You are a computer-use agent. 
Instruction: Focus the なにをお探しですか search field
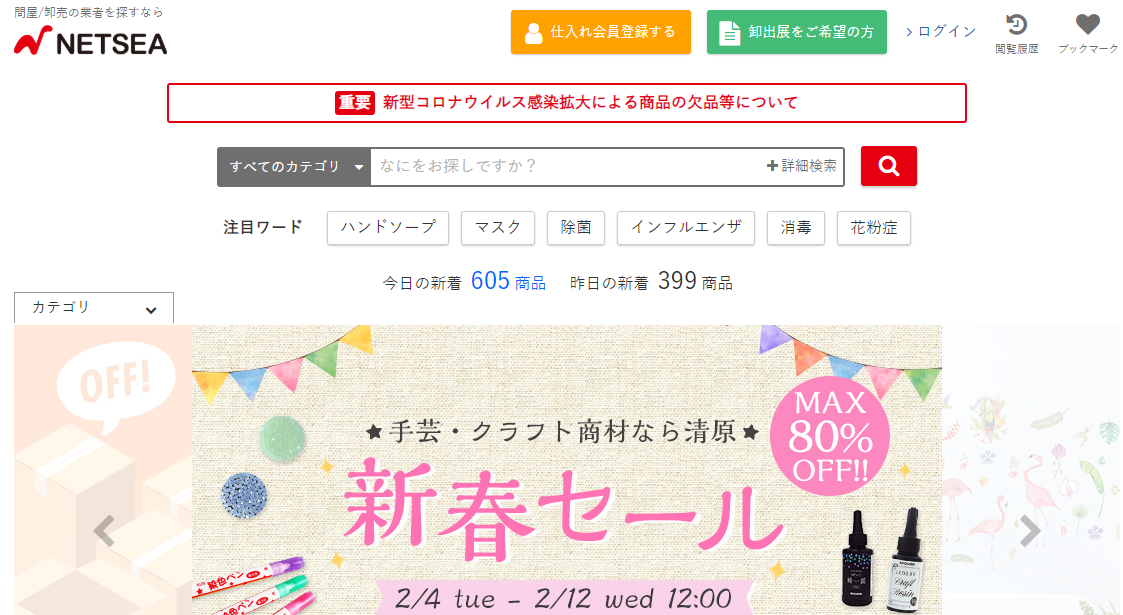[x=567, y=167]
